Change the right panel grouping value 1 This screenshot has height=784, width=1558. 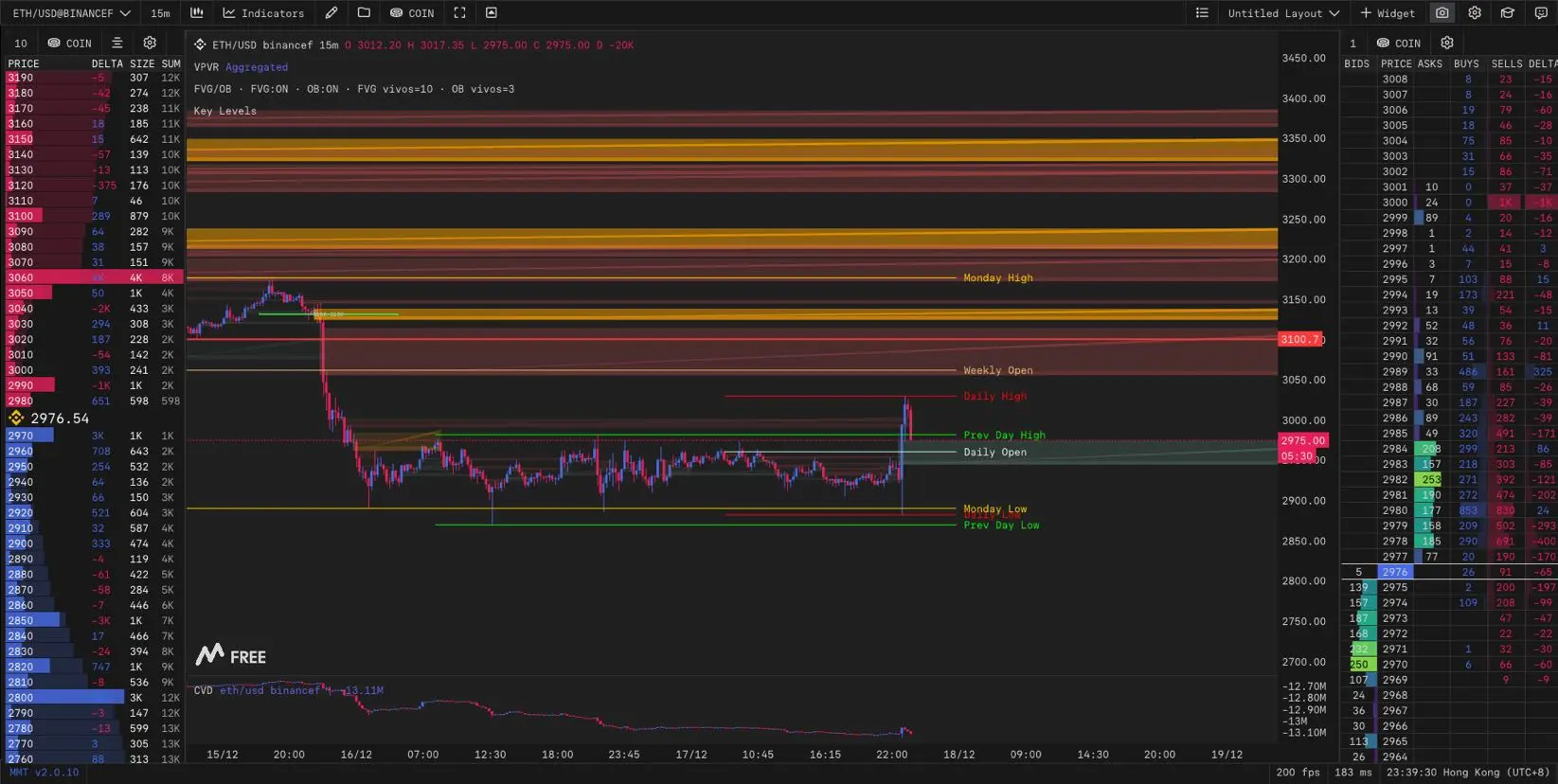(x=1352, y=44)
